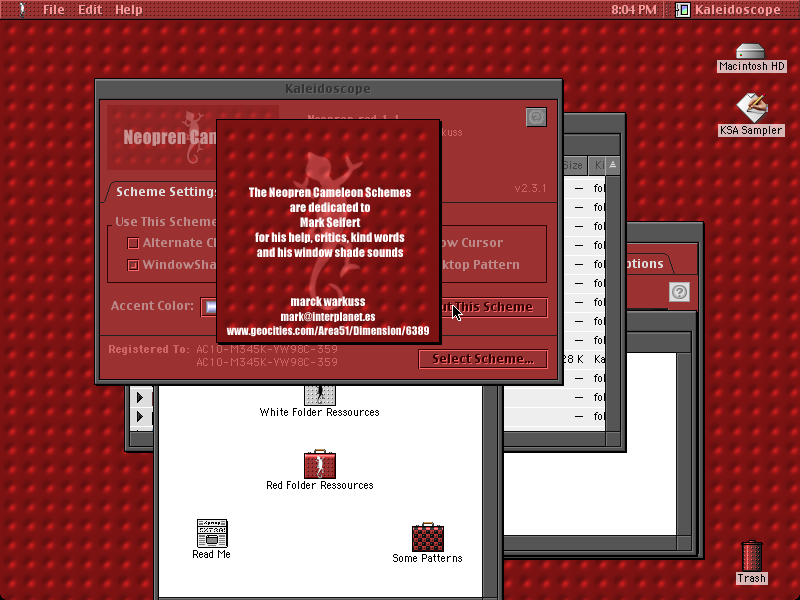Select the White Folder Ressources icon
The height and width of the screenshot is (600, 800).
320,395
